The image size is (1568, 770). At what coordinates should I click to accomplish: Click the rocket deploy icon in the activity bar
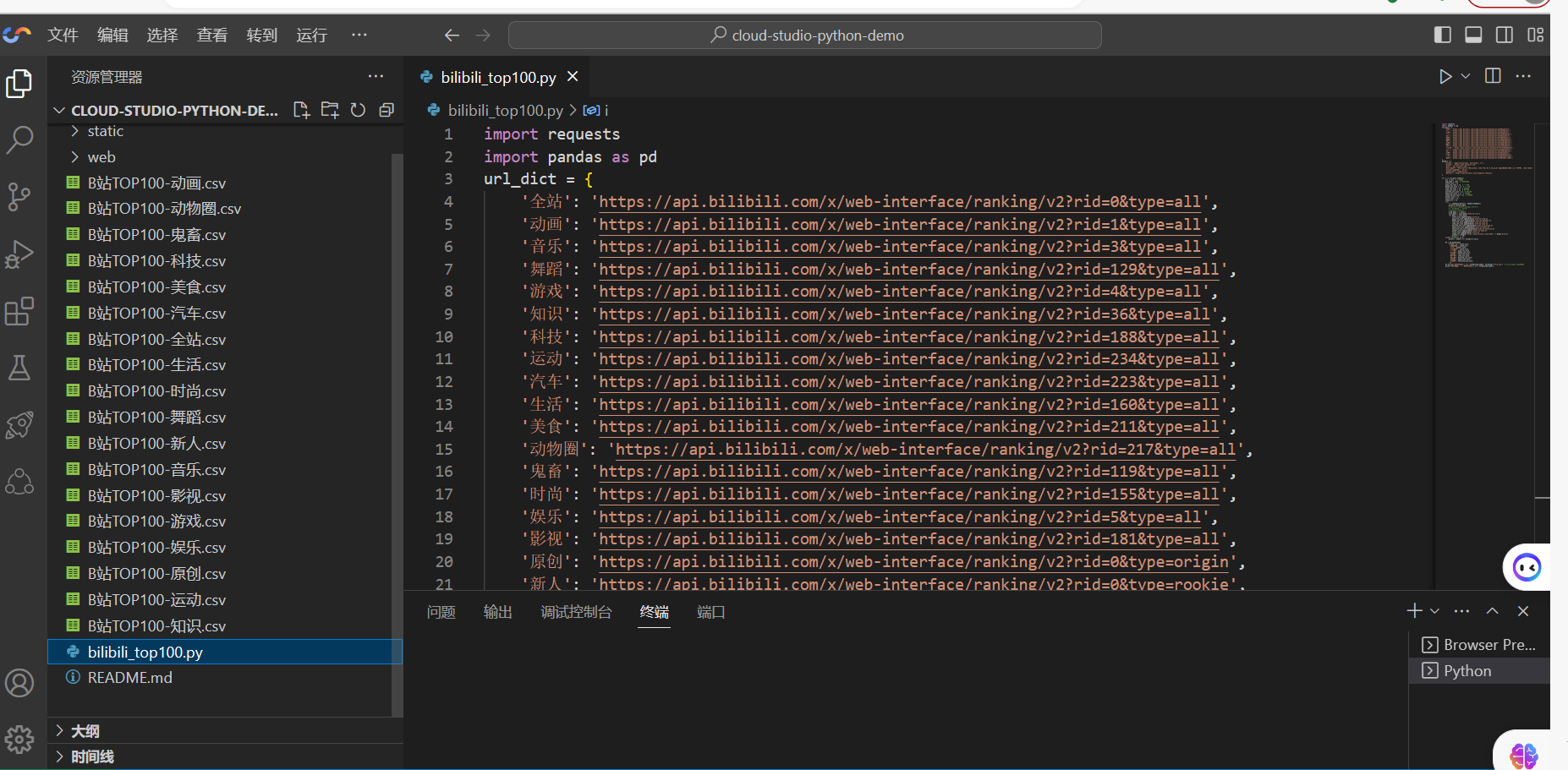coord(19,425)
